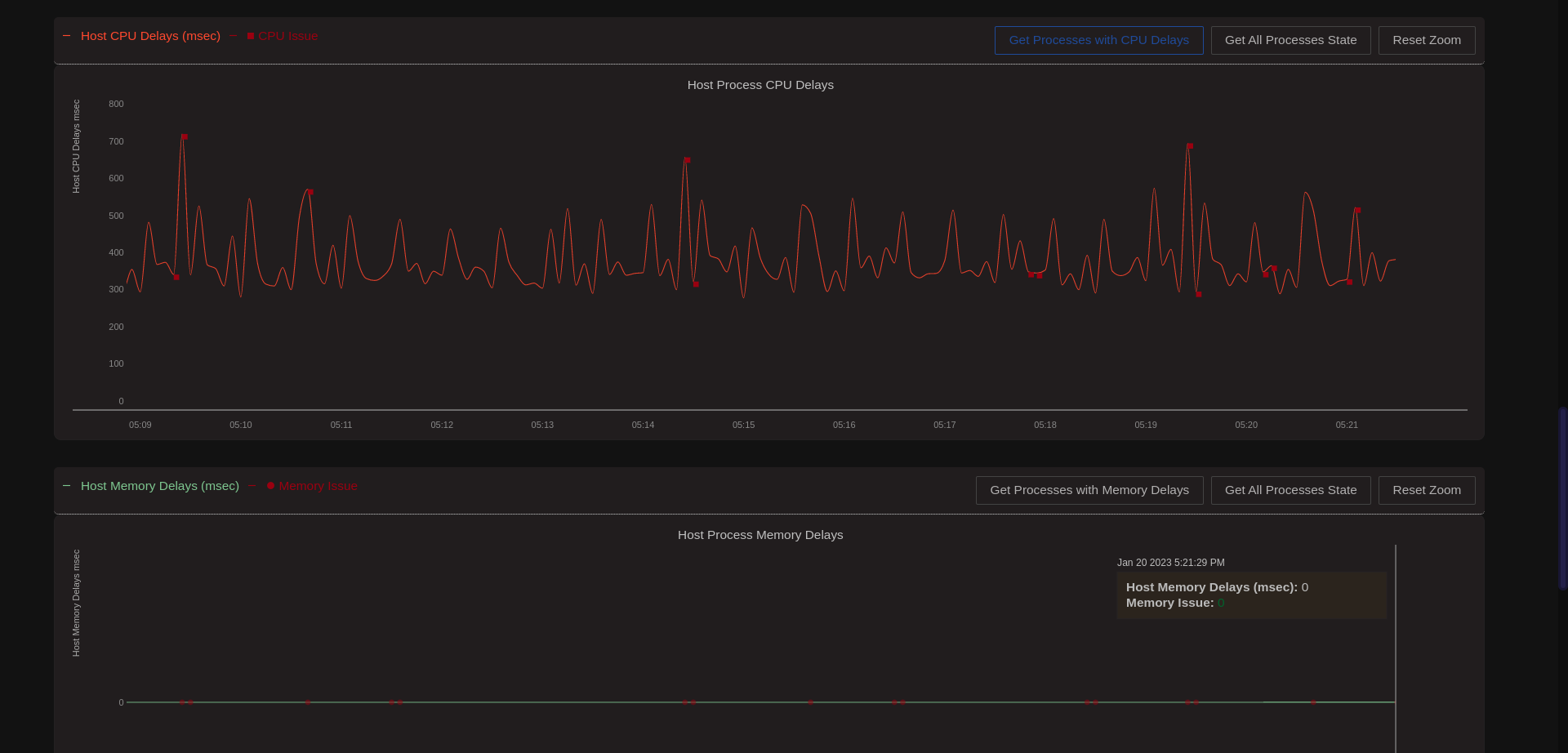This screenshot has width=1568, height=753.
Task: Click the red Memory Issue circle legend marker
Action: pos(270,486)
